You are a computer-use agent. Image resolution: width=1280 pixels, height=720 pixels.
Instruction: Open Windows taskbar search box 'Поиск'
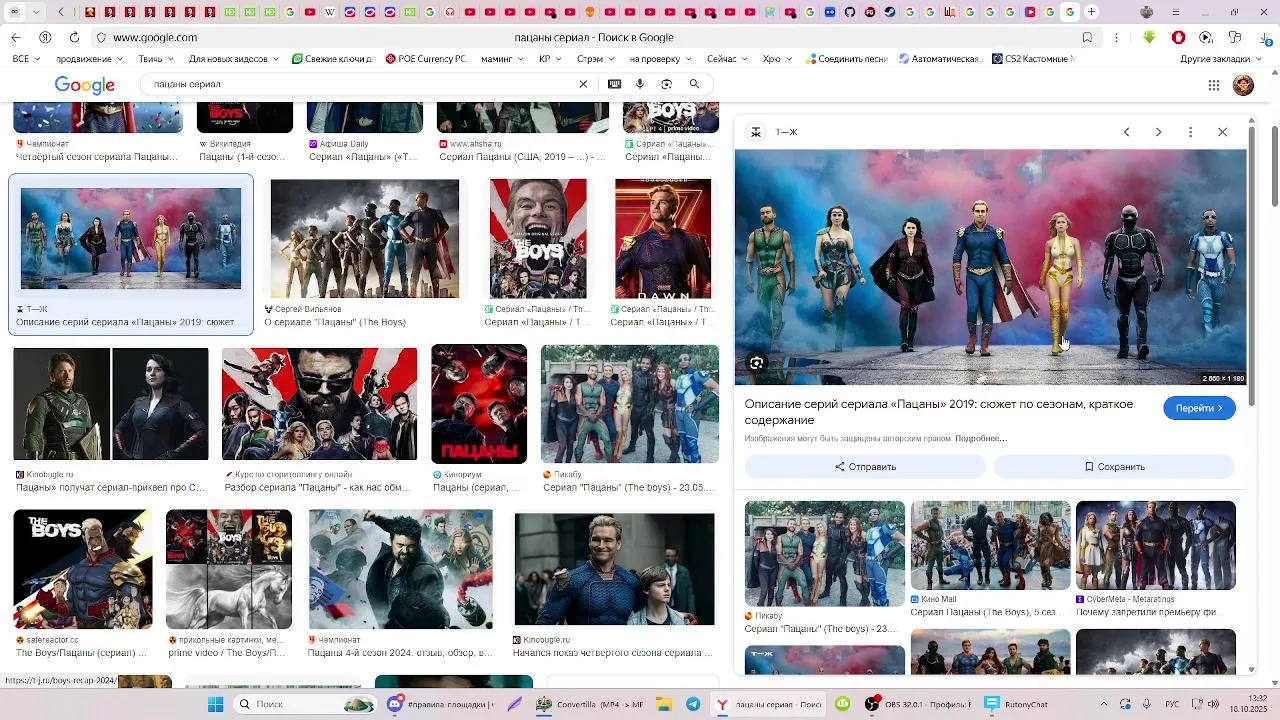tap(305, 704)
